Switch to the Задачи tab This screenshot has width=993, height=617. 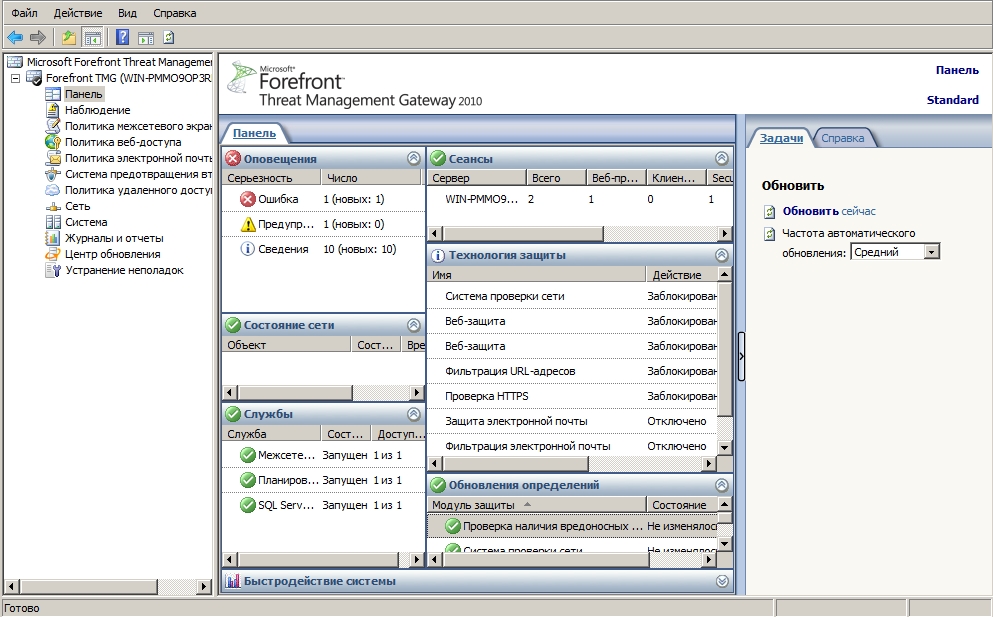pyautogui.click(x=781, y=138)
